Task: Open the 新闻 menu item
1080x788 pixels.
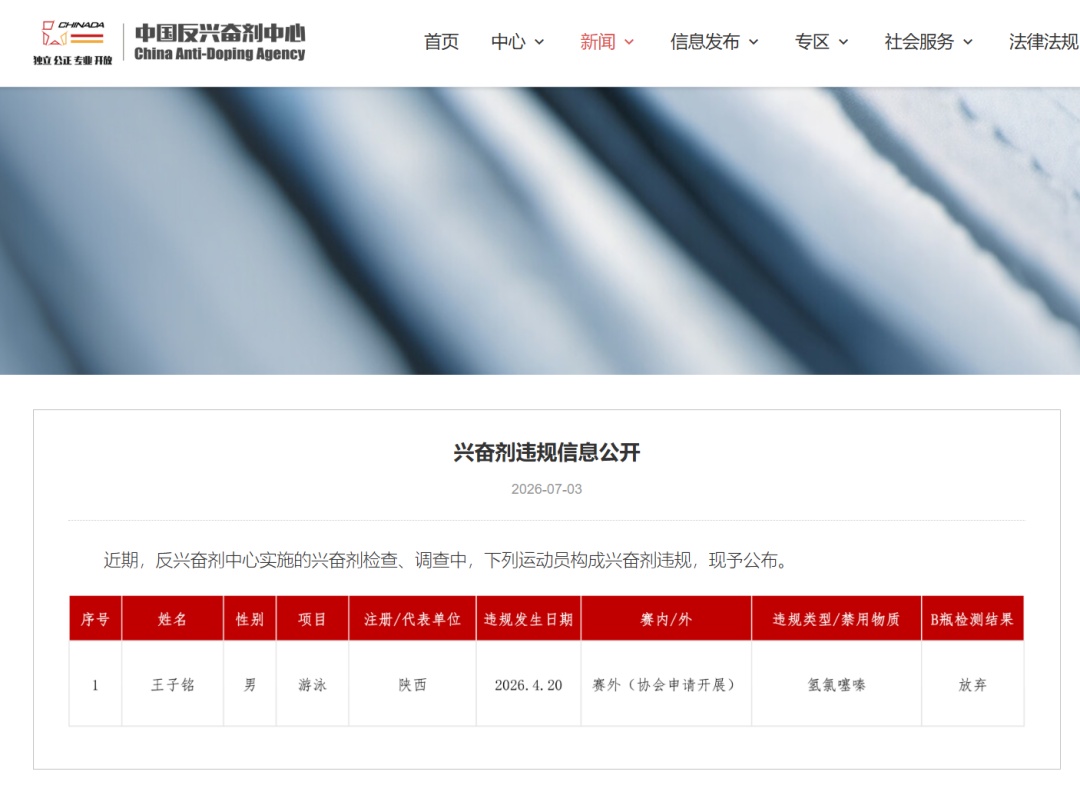Action: click(597, 42)
